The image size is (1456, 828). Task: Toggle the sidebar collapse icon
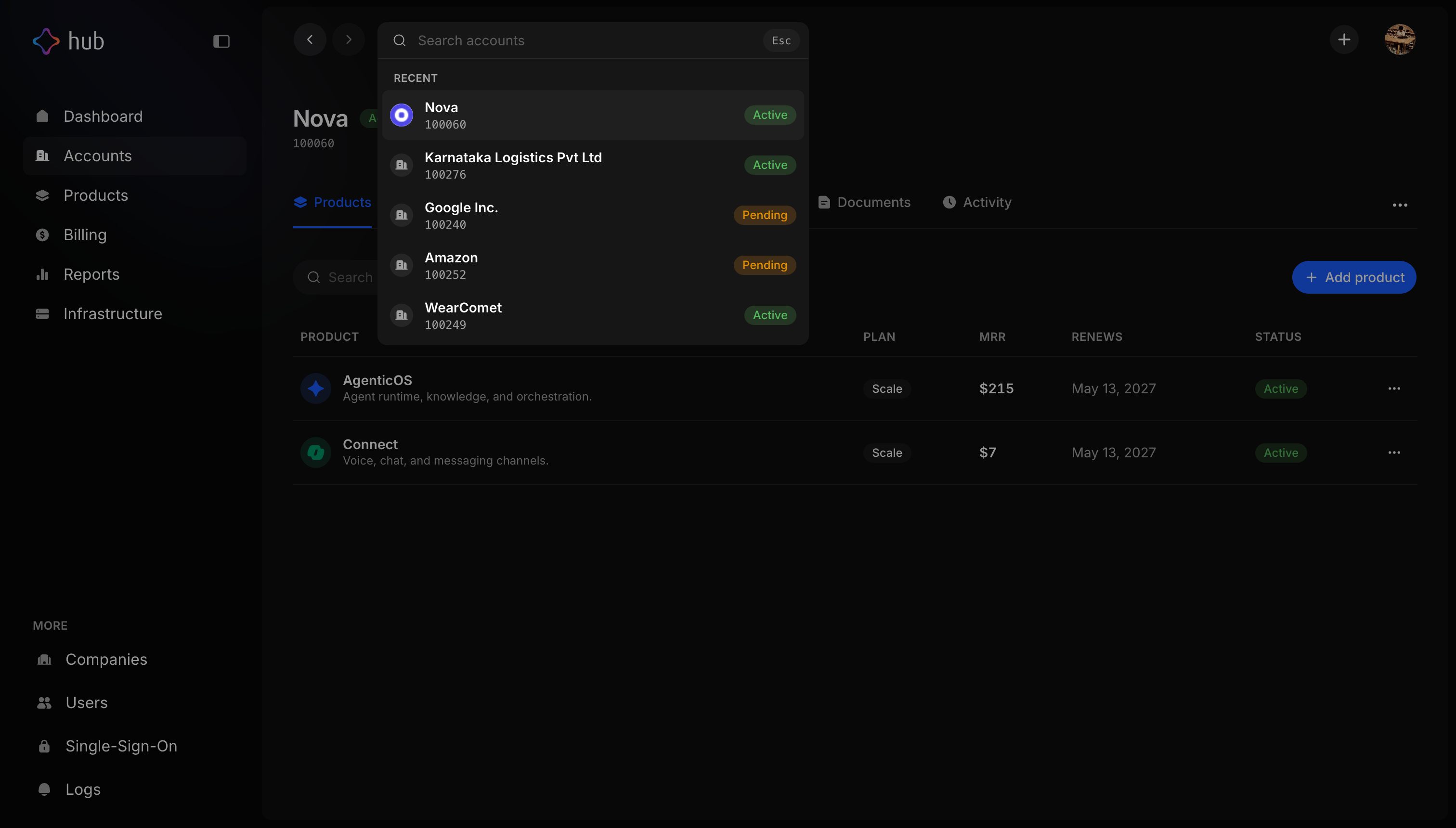tap(221, 41)
